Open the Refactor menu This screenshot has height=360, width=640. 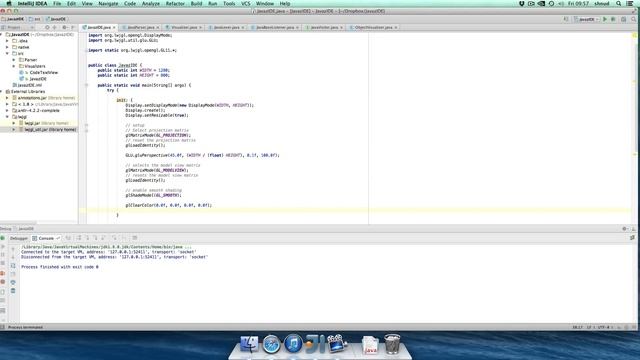175,4
